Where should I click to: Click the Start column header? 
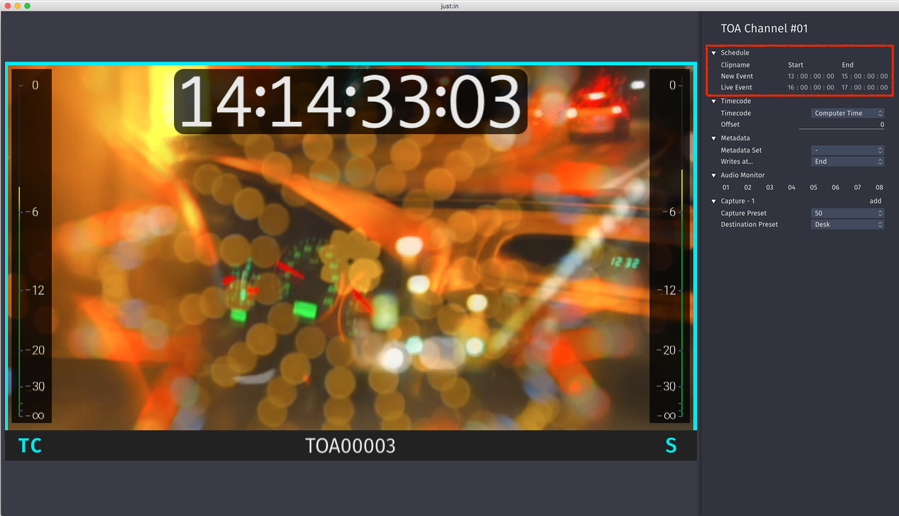tap(795, 65)
